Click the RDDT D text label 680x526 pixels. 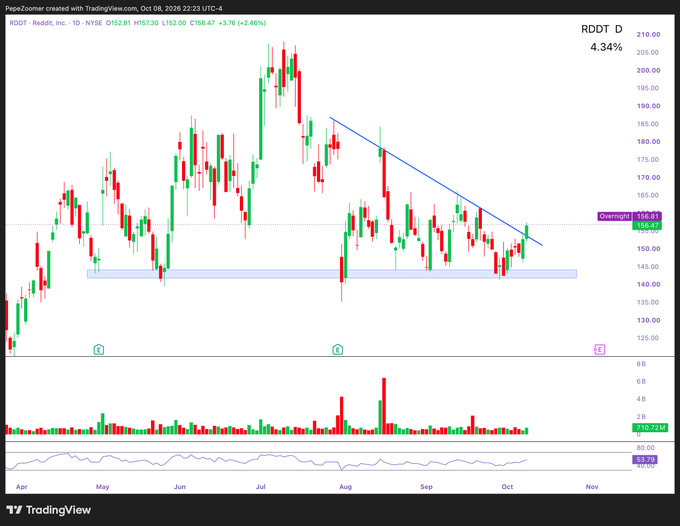point(602,29)
